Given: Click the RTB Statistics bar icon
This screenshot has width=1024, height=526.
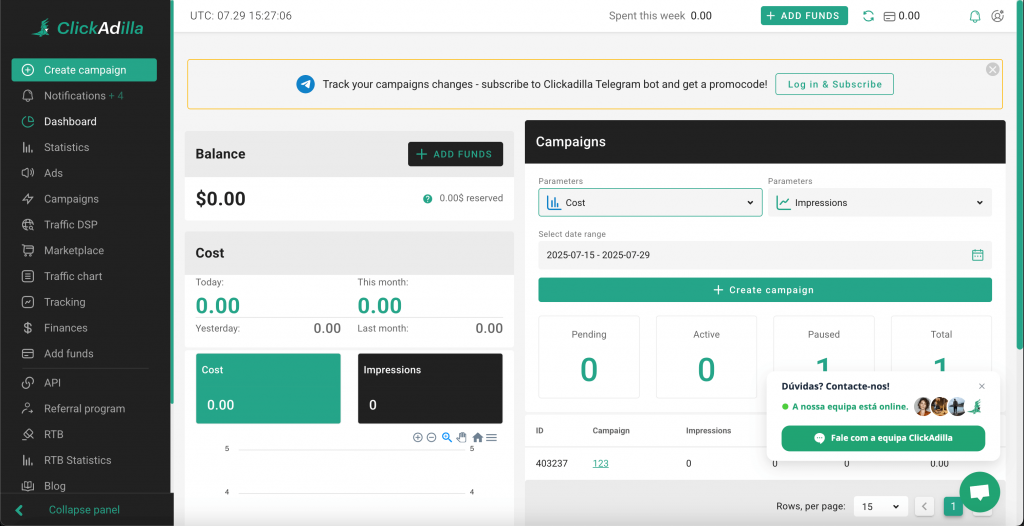Looking at the screenshot, I should click(x=27, y=460).
